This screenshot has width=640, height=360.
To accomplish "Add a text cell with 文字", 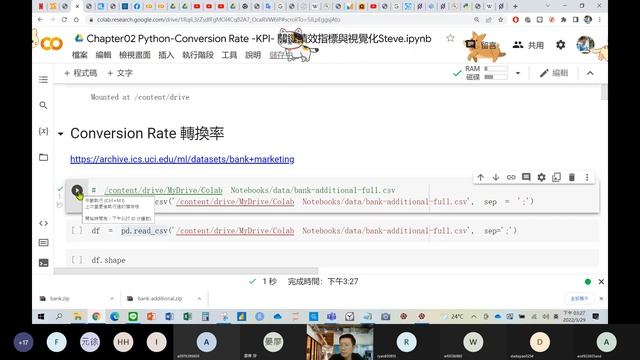I will click(120, 73).
